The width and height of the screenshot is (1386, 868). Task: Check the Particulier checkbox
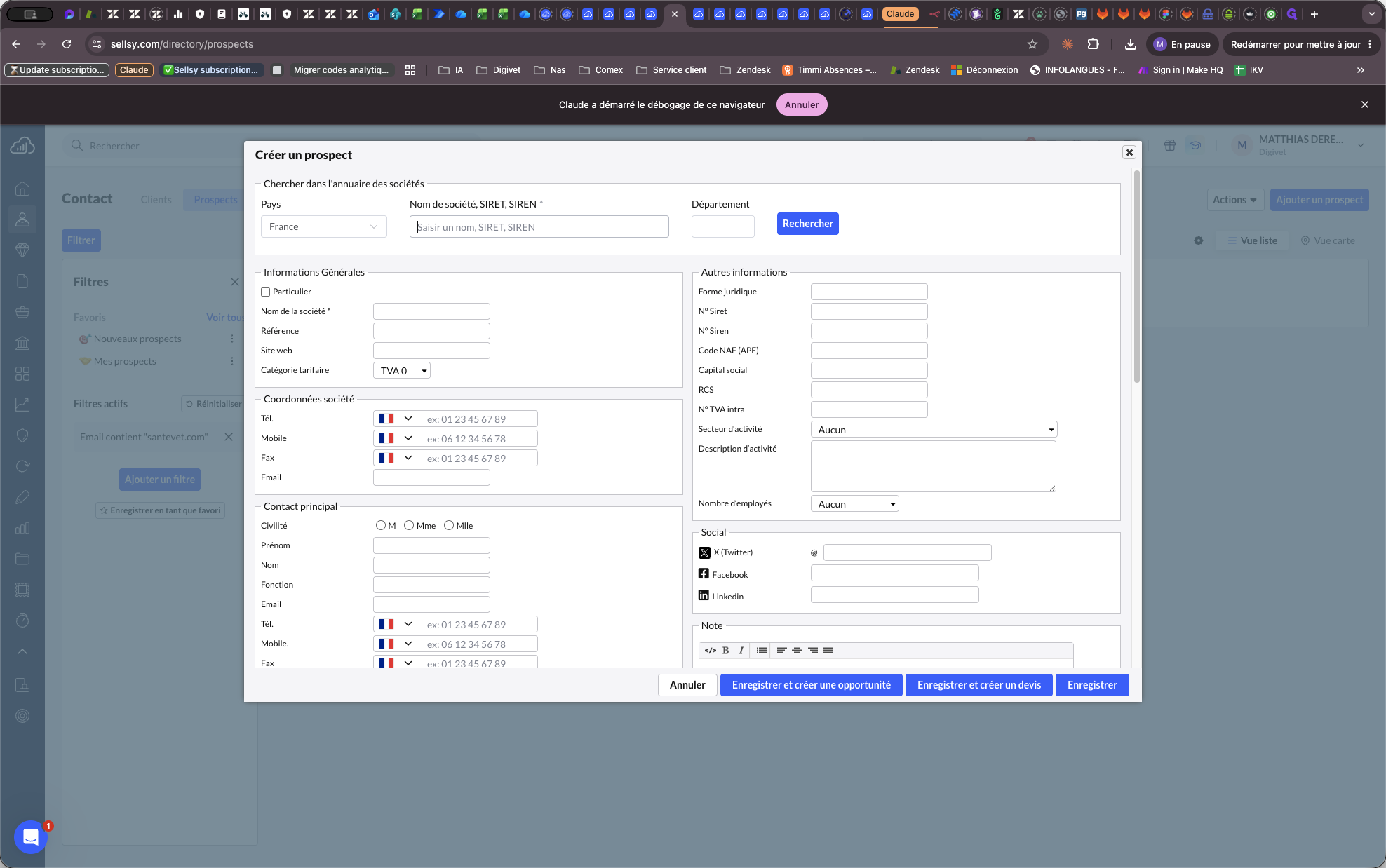[x=266, y=292]
